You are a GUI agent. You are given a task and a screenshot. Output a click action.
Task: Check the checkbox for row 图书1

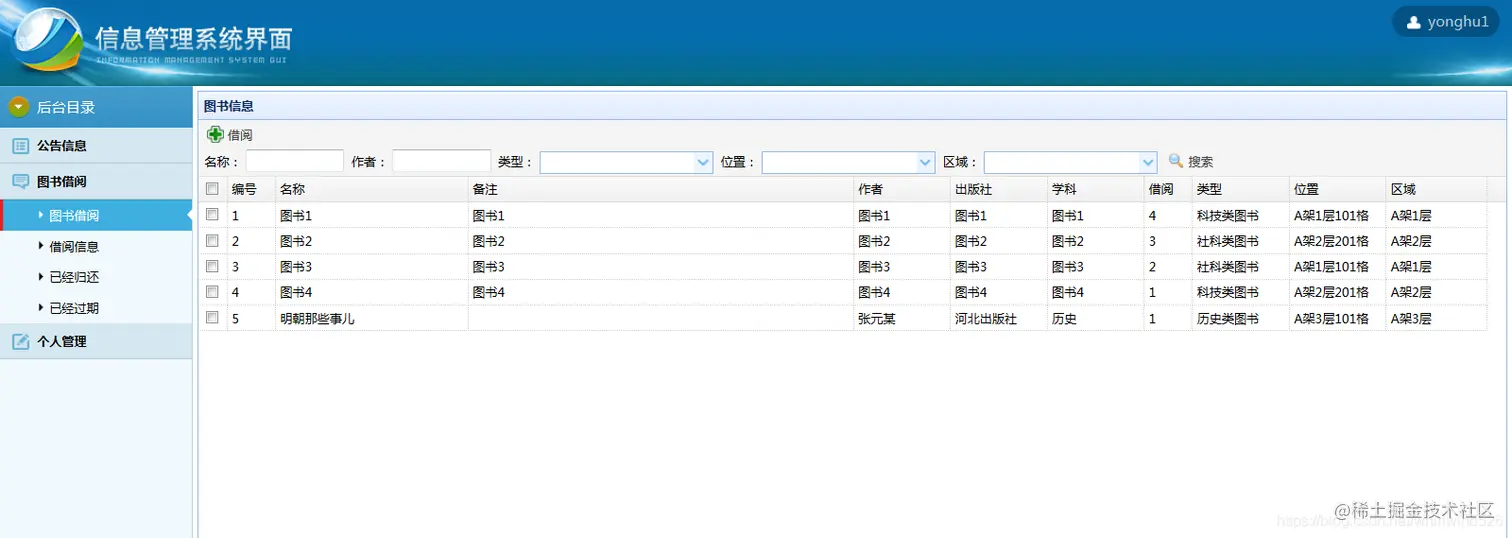(212, 214)
